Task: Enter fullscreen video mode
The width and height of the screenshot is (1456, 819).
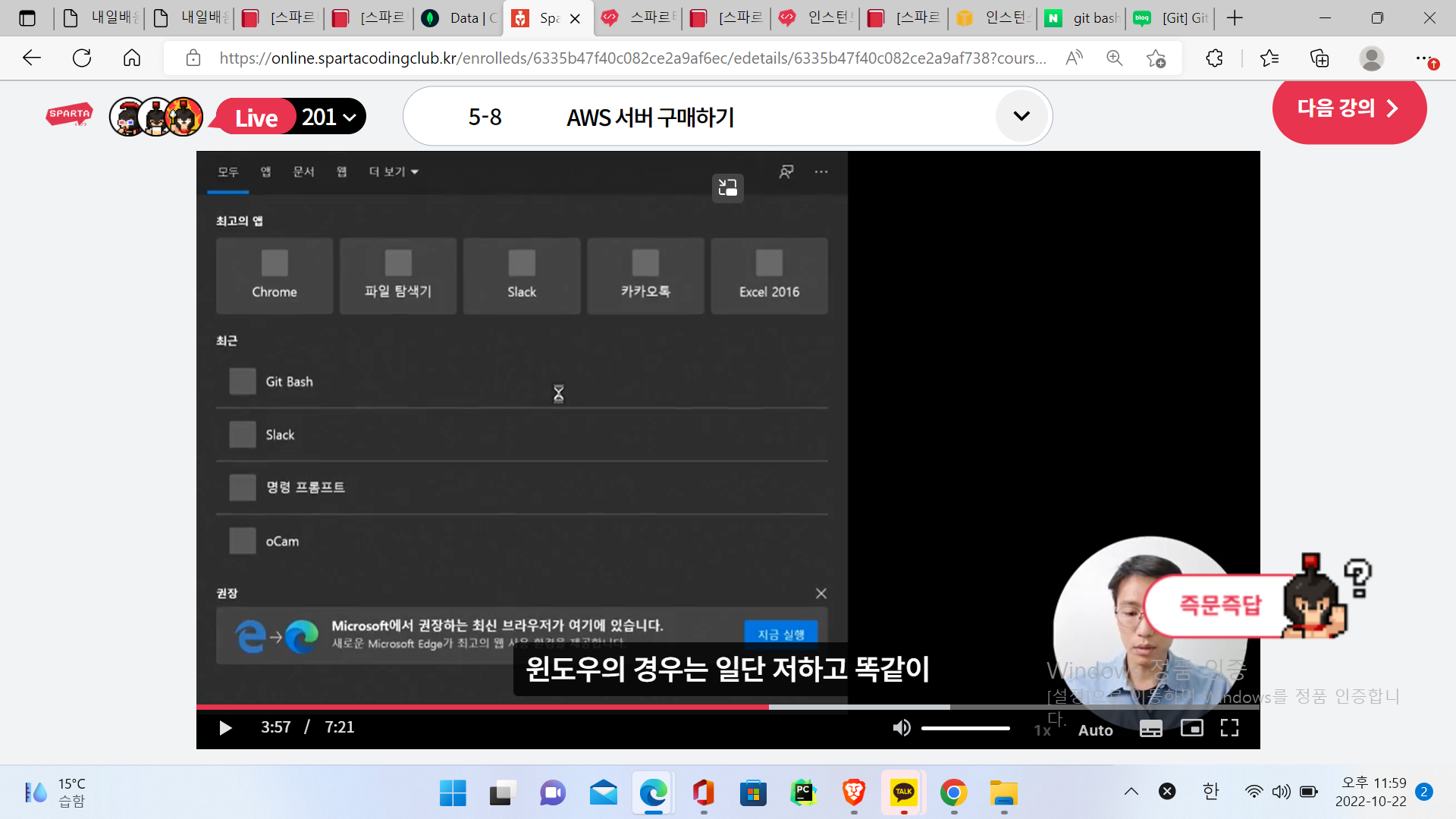Action: [1229, 728]
